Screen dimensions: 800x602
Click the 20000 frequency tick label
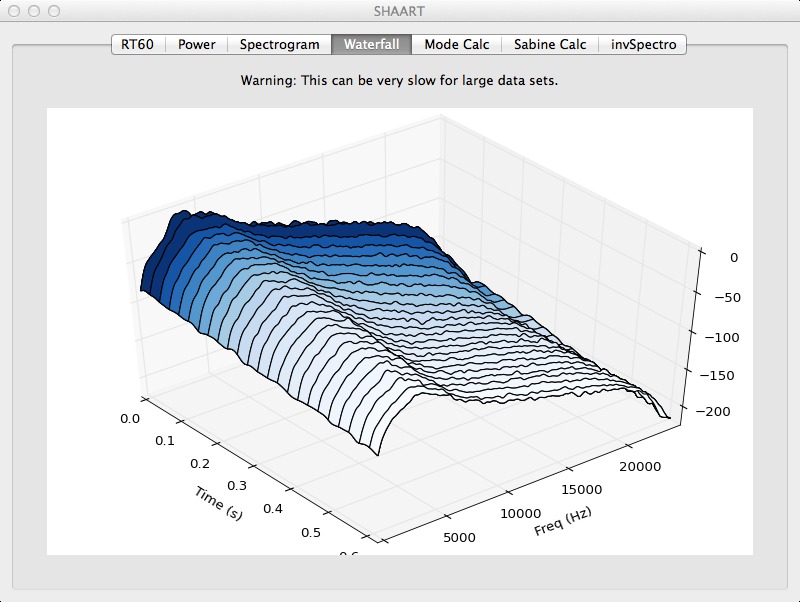pyautogui.click(x=640, y=467)
